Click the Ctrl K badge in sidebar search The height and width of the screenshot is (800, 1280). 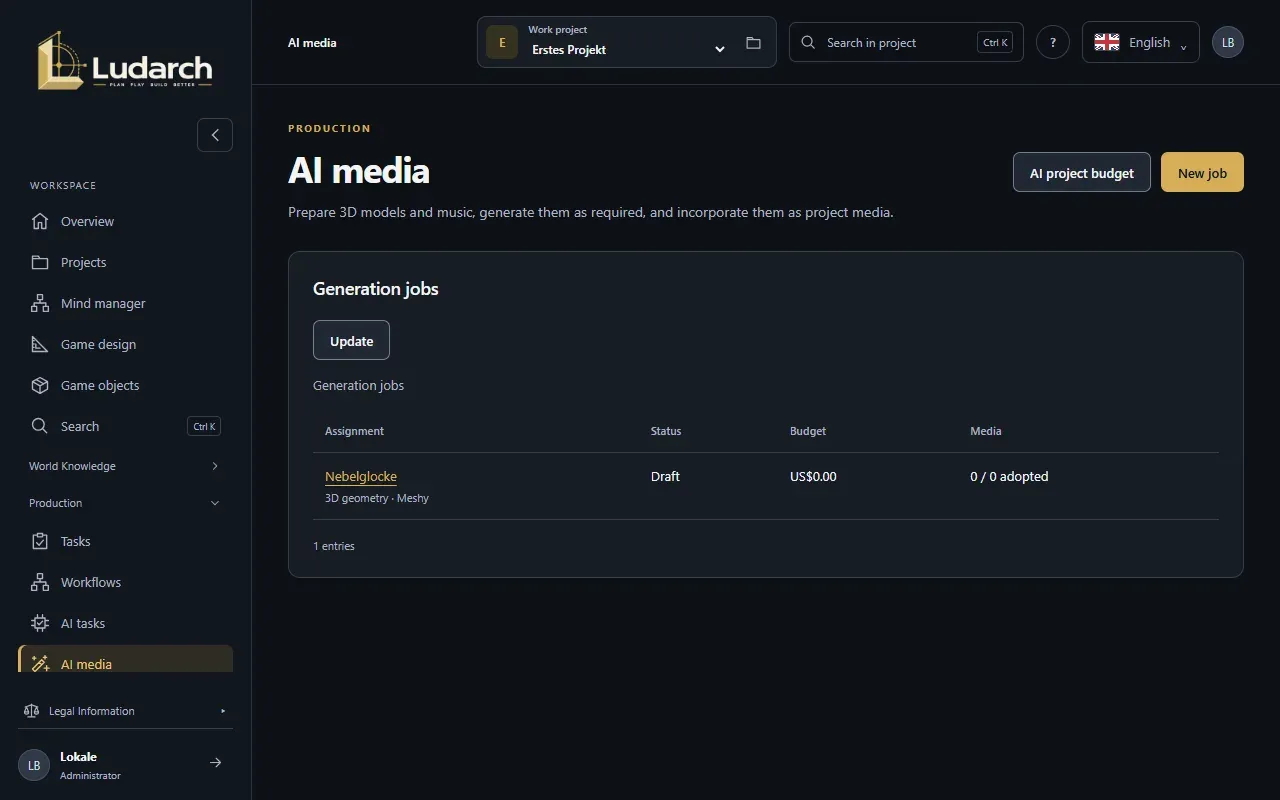(204, 426)
